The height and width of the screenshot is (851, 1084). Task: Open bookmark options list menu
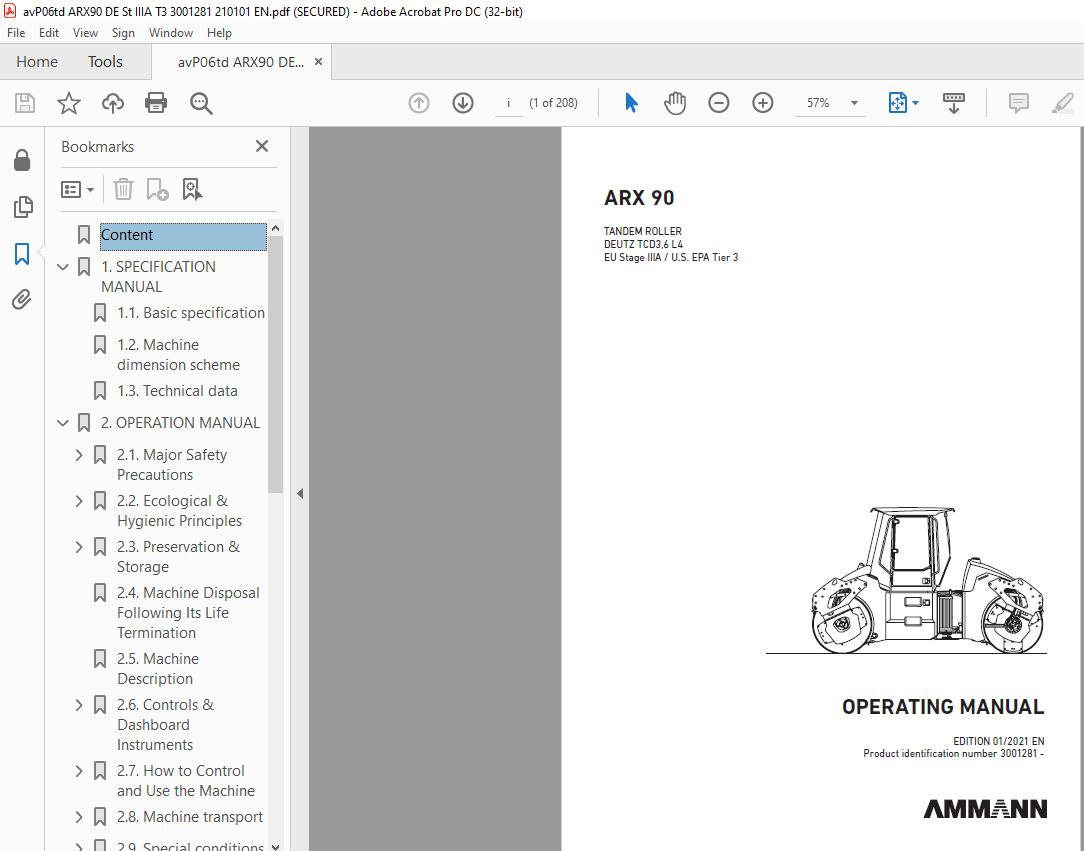click(77, 189)
